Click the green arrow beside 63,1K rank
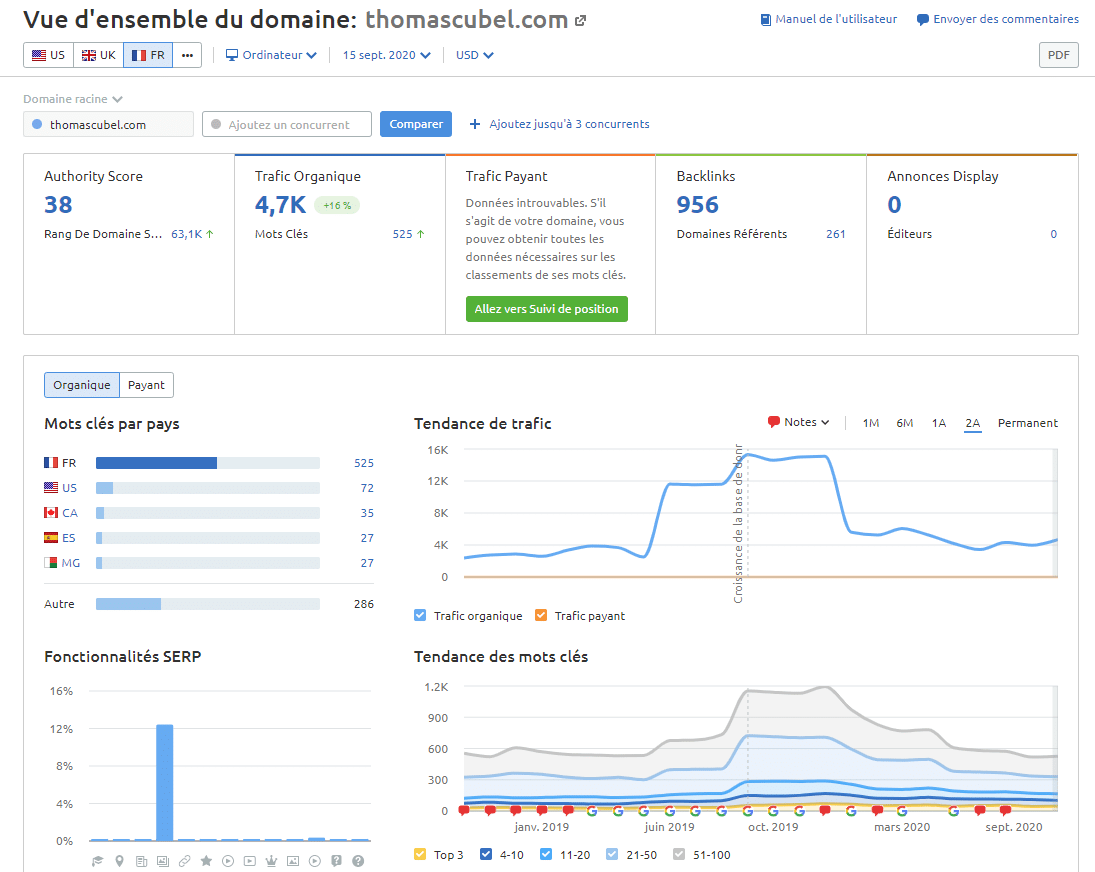The height and width of the screenshot is (872, 1095). (210, 234)
